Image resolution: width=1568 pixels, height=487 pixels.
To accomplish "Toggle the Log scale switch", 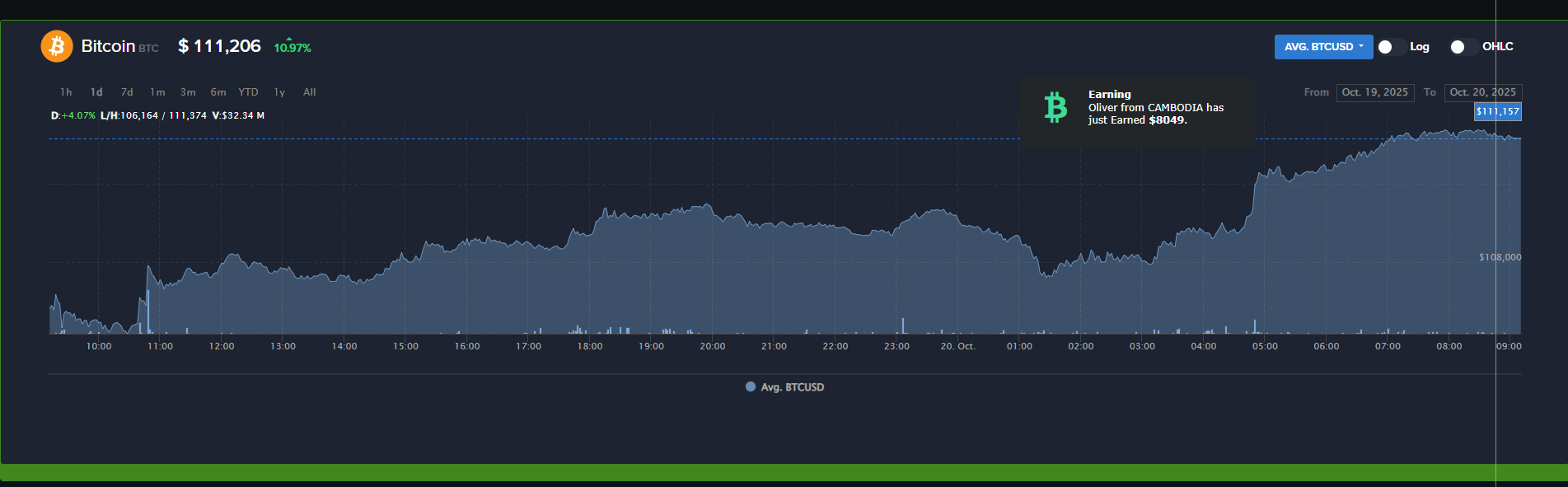I will (1390, 47).
